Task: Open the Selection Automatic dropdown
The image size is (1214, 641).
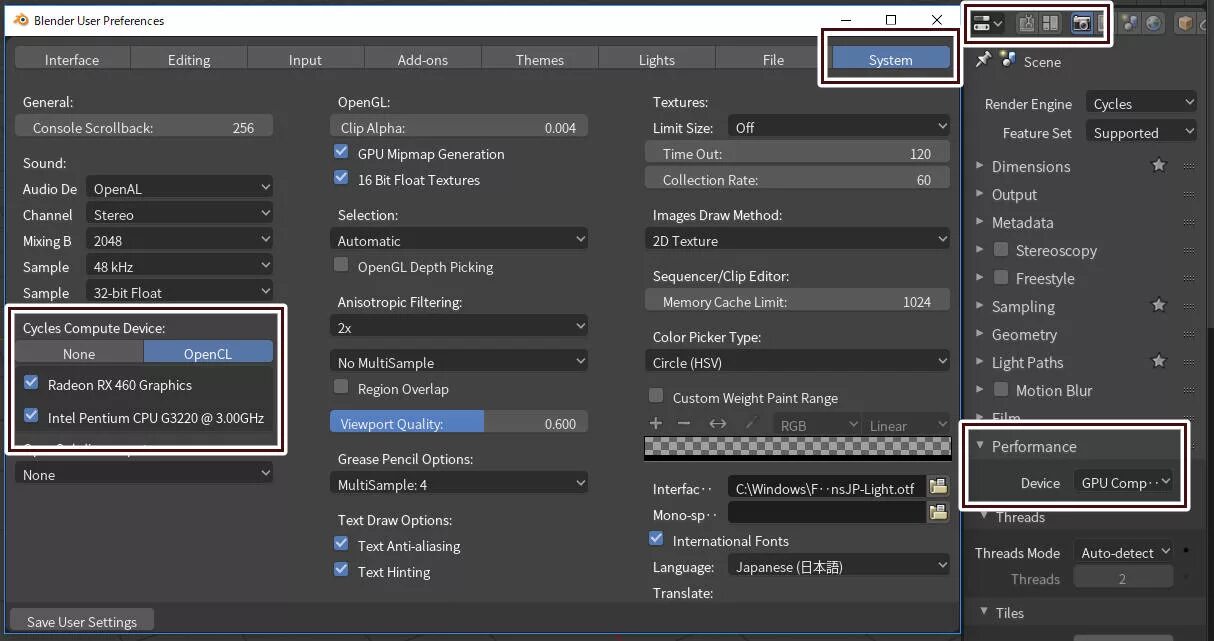Action: (459, 240)
